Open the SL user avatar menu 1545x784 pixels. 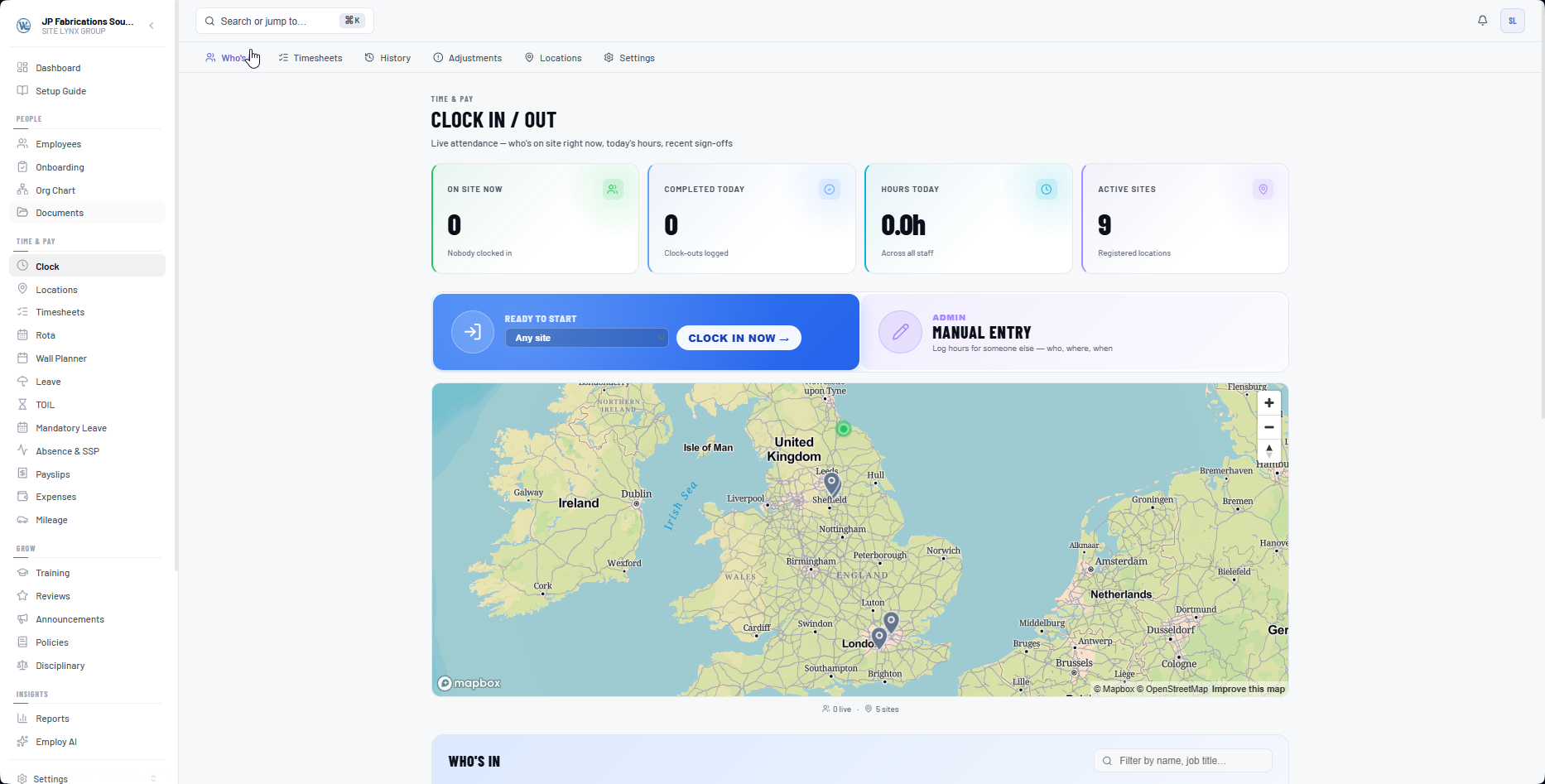point(1512,21)
